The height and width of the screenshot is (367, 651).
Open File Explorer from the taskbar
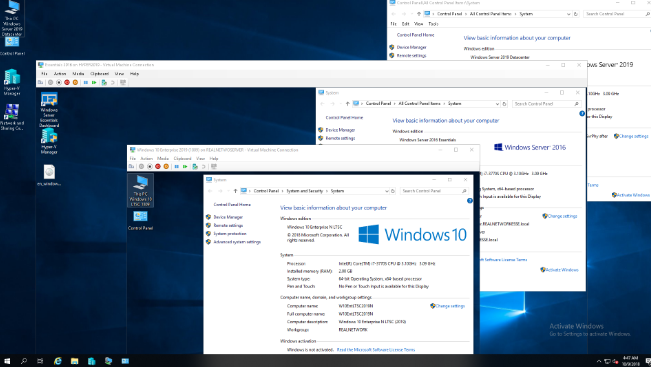[x=75, y=361]
